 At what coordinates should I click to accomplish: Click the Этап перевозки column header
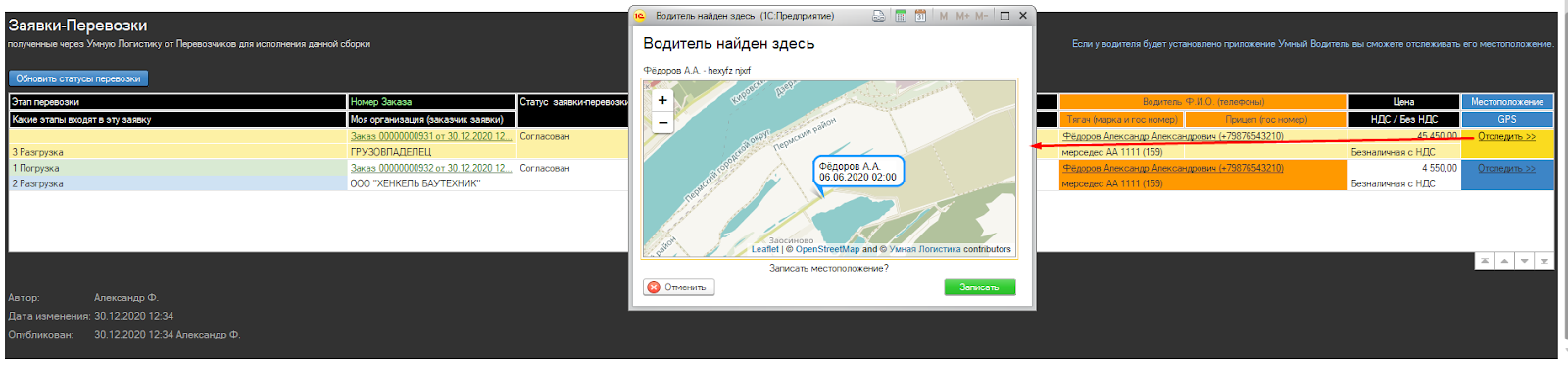(178, 102)
